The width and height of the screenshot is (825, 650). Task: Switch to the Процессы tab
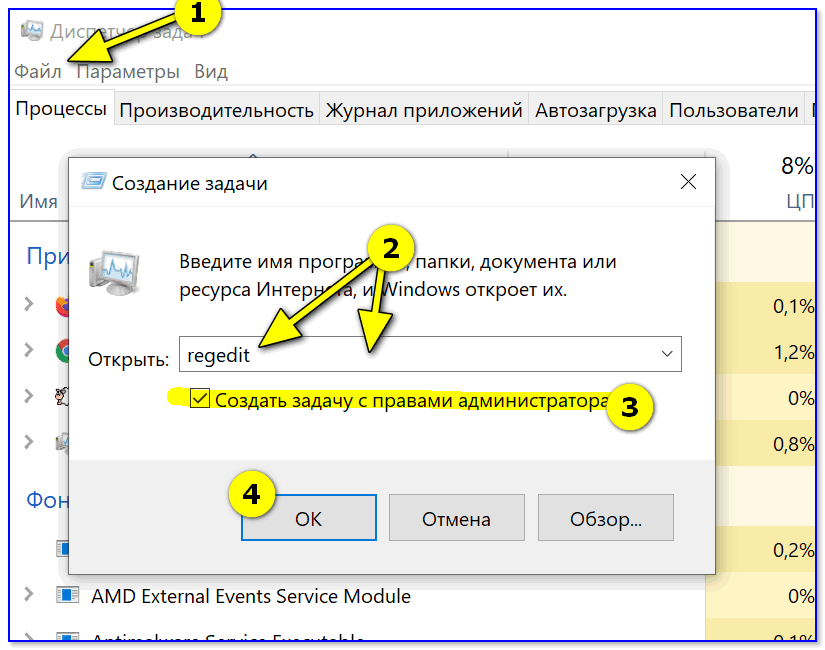[x=61, y=109]
